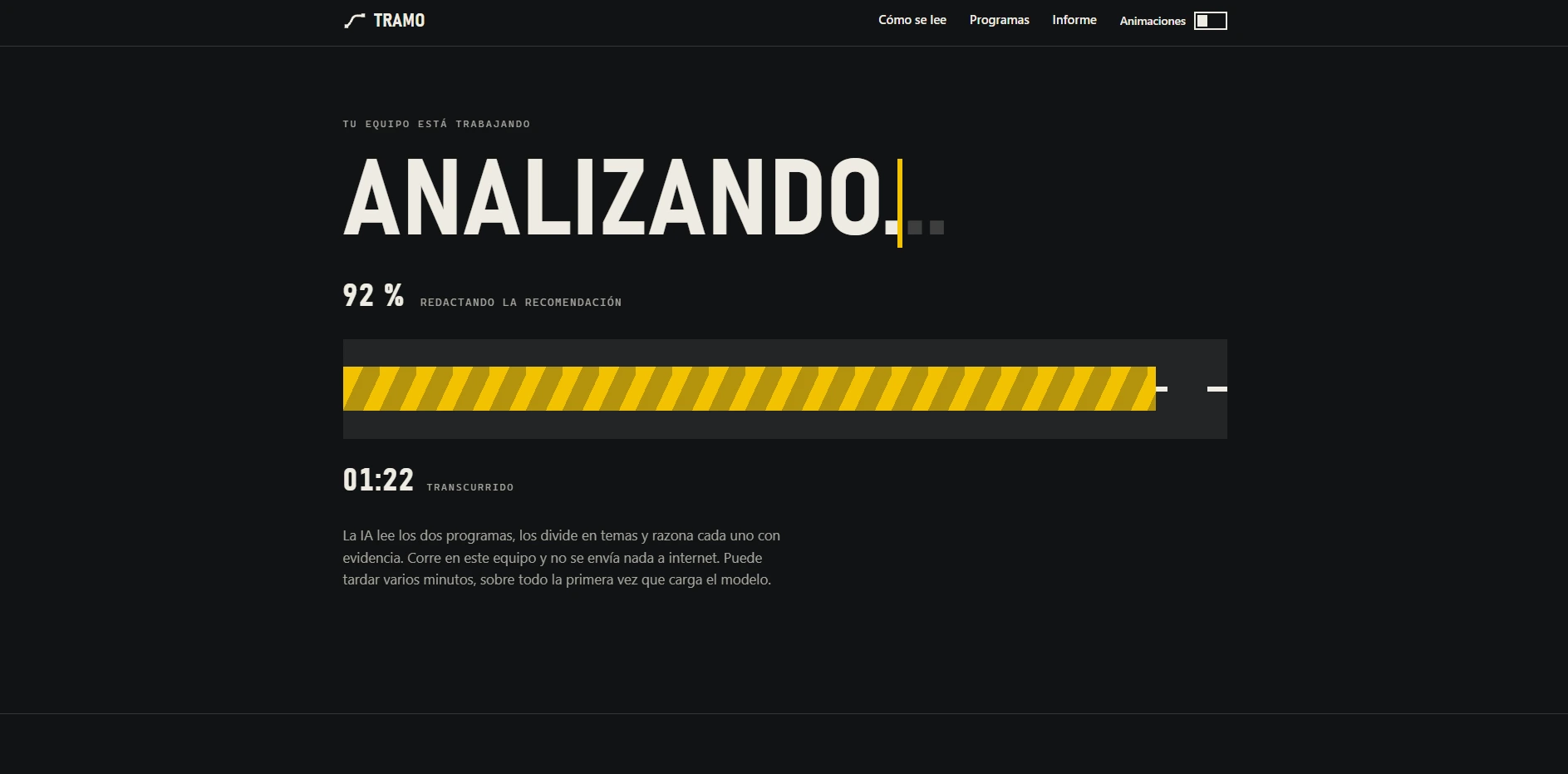1568x774 pixels.
Task: Click the TRANSCURRIDO label
Action: pyautogui.click(x=470, y=487)
